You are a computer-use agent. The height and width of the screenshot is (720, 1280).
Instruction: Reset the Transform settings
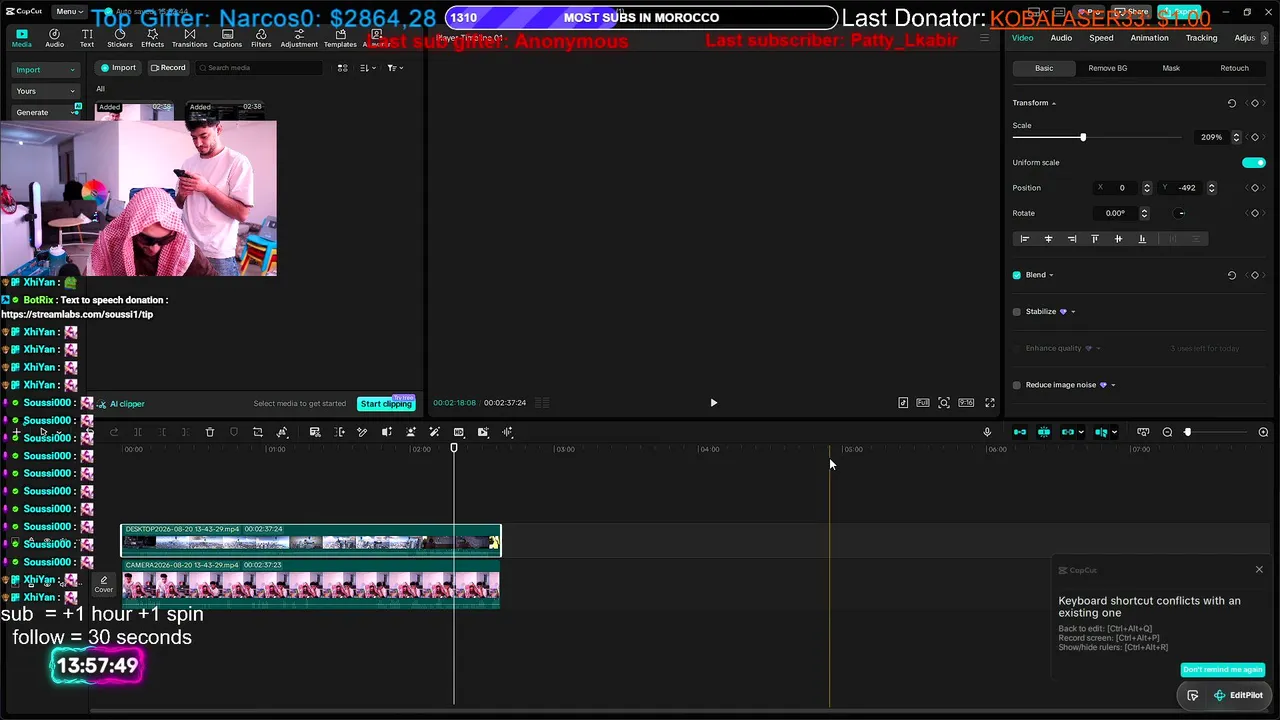pos(1232,103)
